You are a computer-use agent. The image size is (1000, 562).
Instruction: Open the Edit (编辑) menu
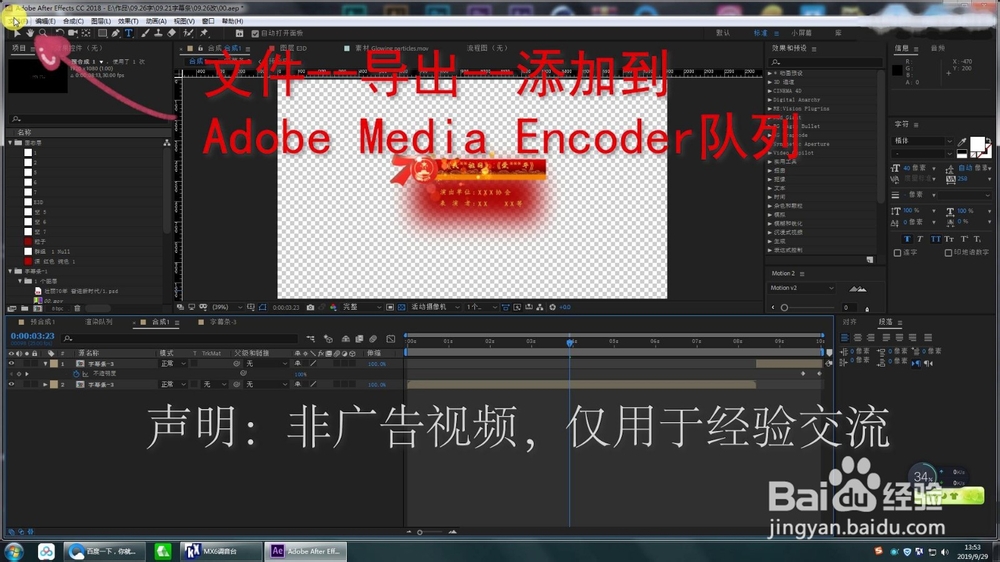pos(45,21)
